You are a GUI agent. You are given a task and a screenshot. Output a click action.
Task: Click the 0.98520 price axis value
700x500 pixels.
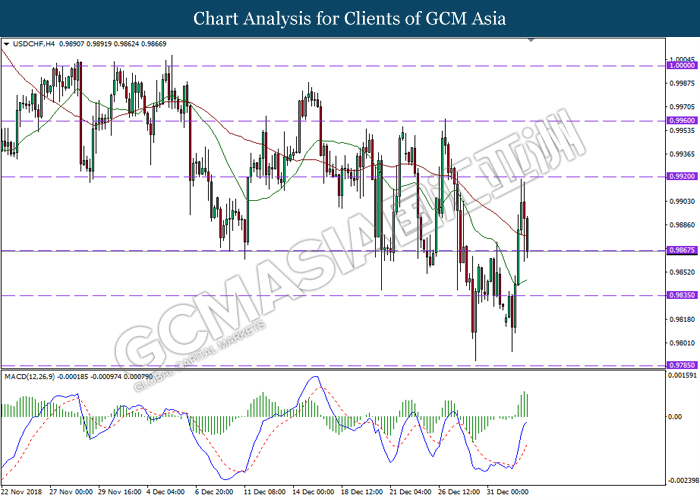pyautogui.click(x=682, y=272)
